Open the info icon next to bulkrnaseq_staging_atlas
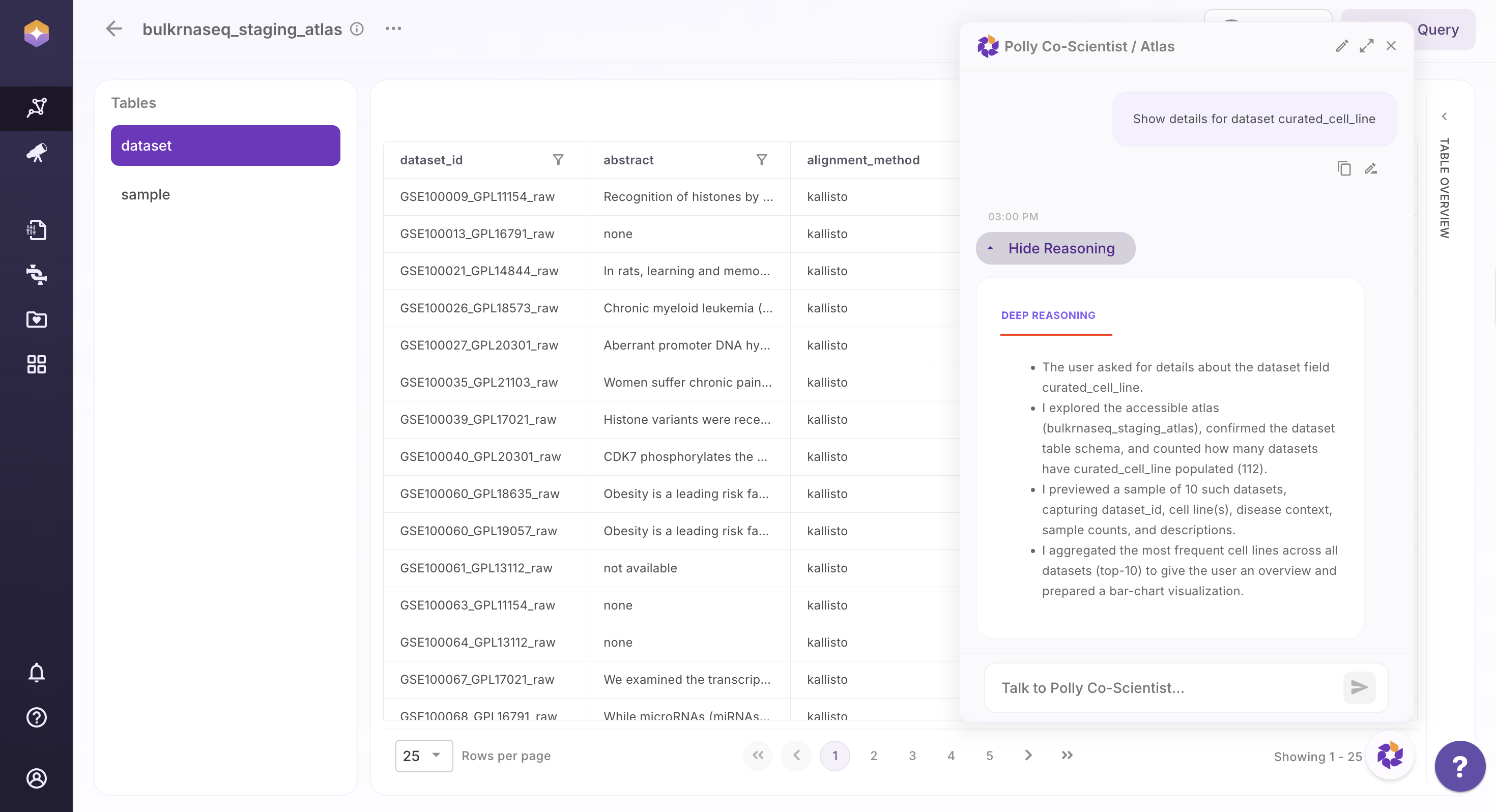 [x=357, y=28]
